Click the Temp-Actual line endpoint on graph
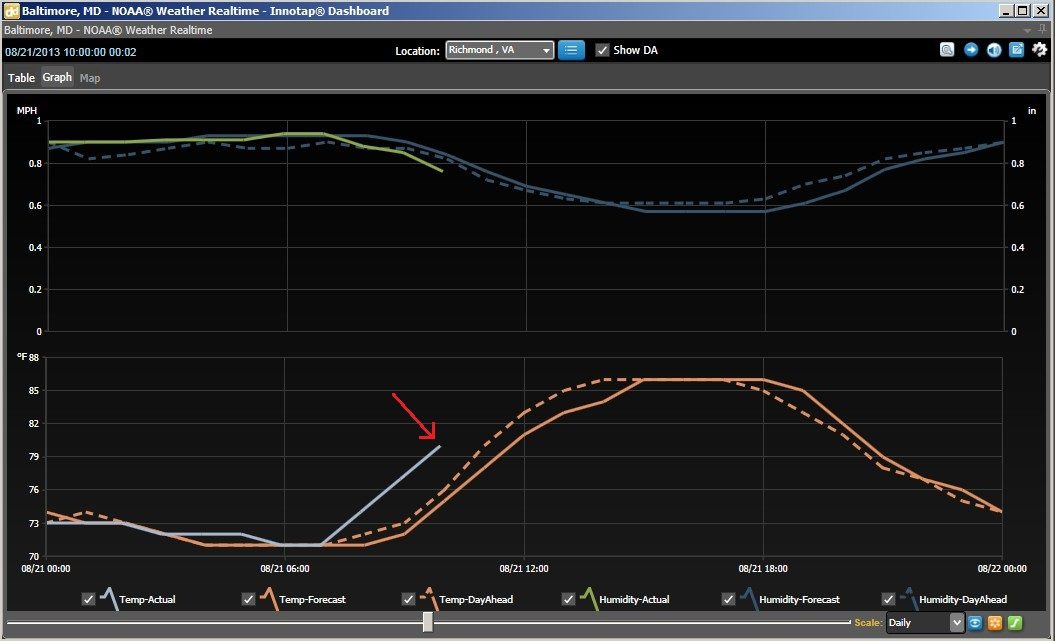The image size is (1055, 641). pyautogui.click(x=440, y=445)
